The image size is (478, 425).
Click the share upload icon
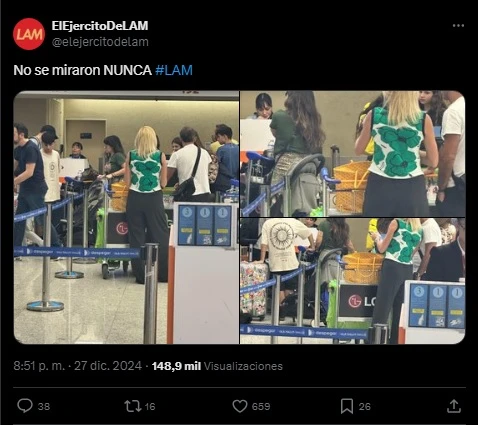(x=454, y=406)
